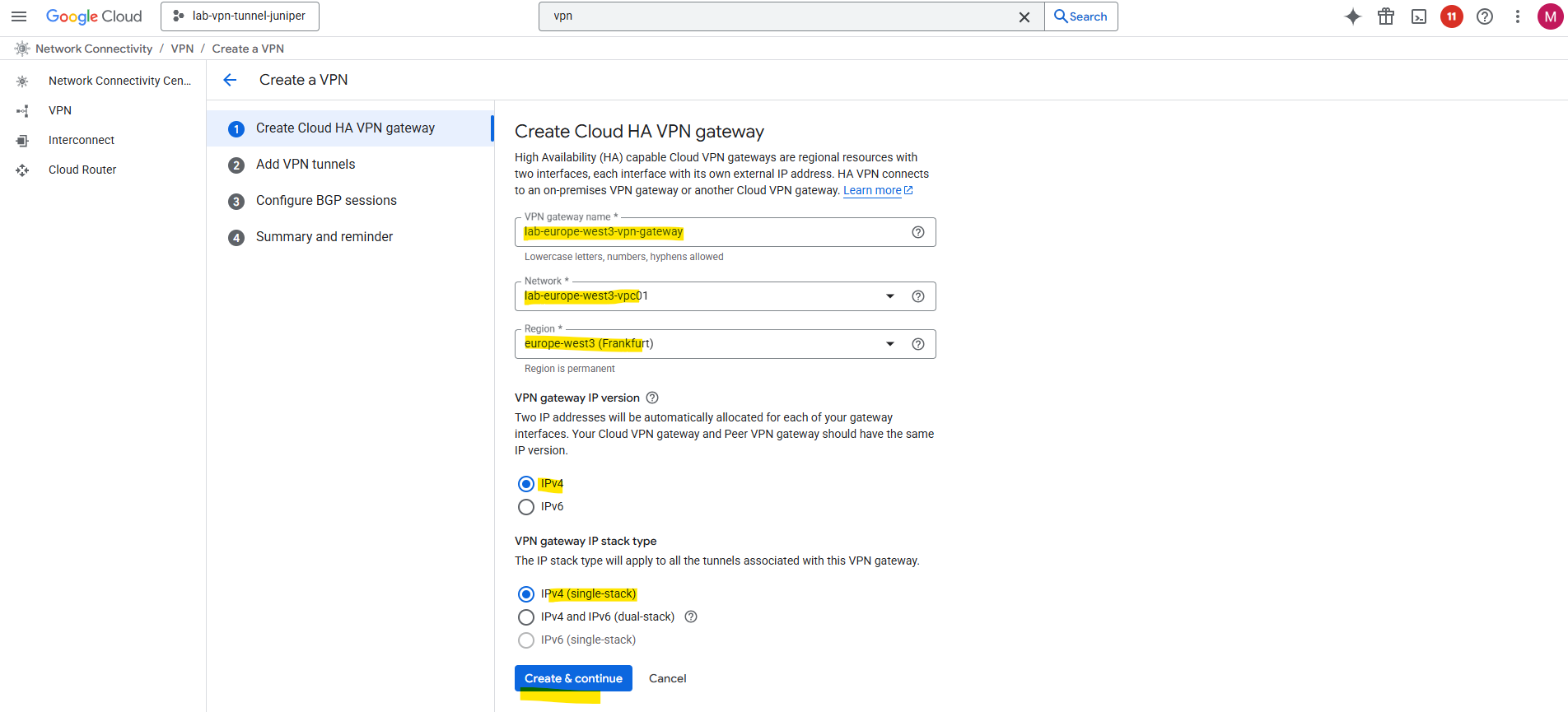
Task: Select step 3 Configure BGP sessions
Action: point(350,201)
